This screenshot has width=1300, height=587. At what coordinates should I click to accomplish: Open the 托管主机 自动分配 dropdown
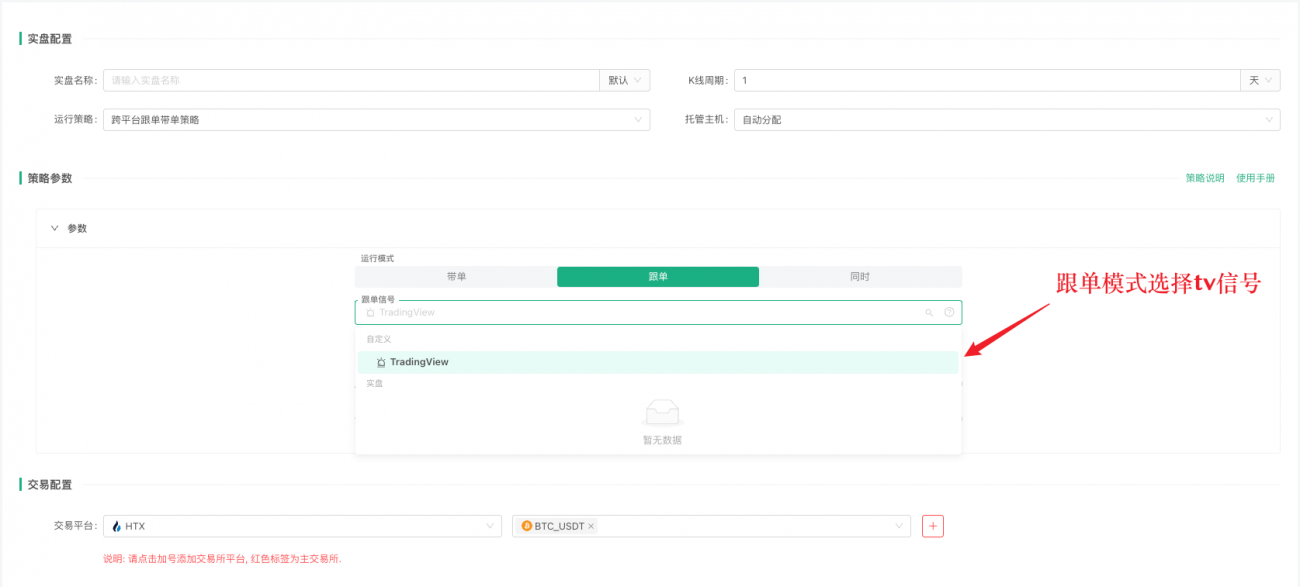pyautogui.click(x=1006, y=120)
